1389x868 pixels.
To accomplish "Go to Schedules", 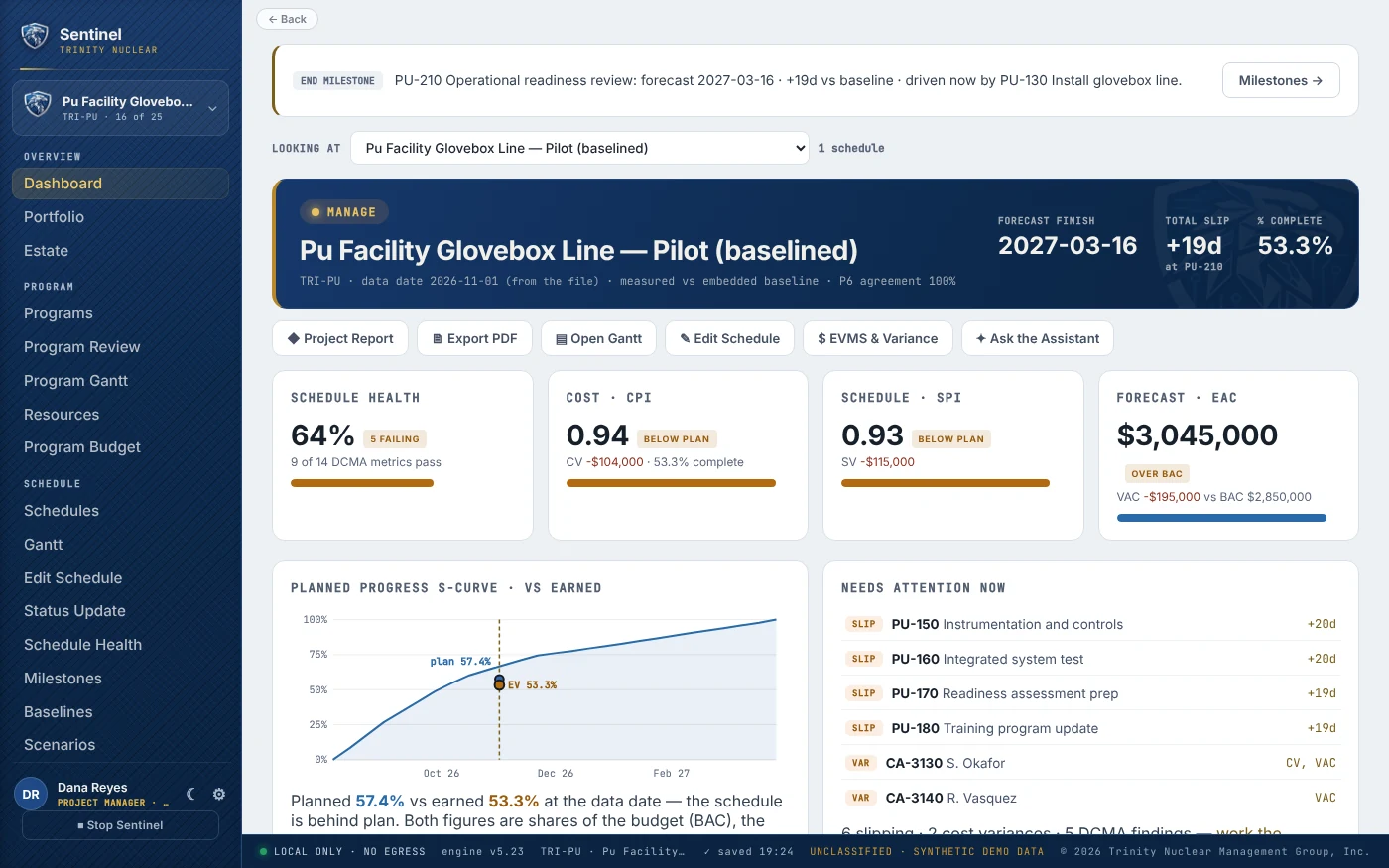I will click(120, 511).
